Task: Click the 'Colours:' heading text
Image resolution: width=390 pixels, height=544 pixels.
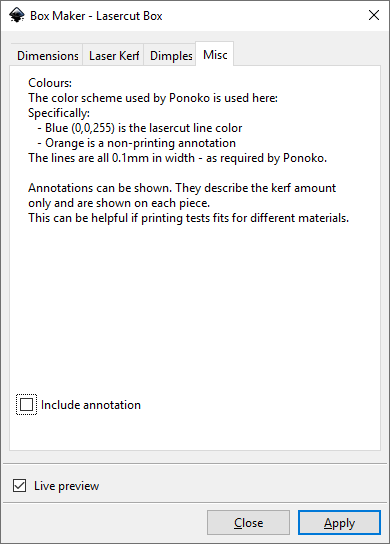Action: coord(50,83)
